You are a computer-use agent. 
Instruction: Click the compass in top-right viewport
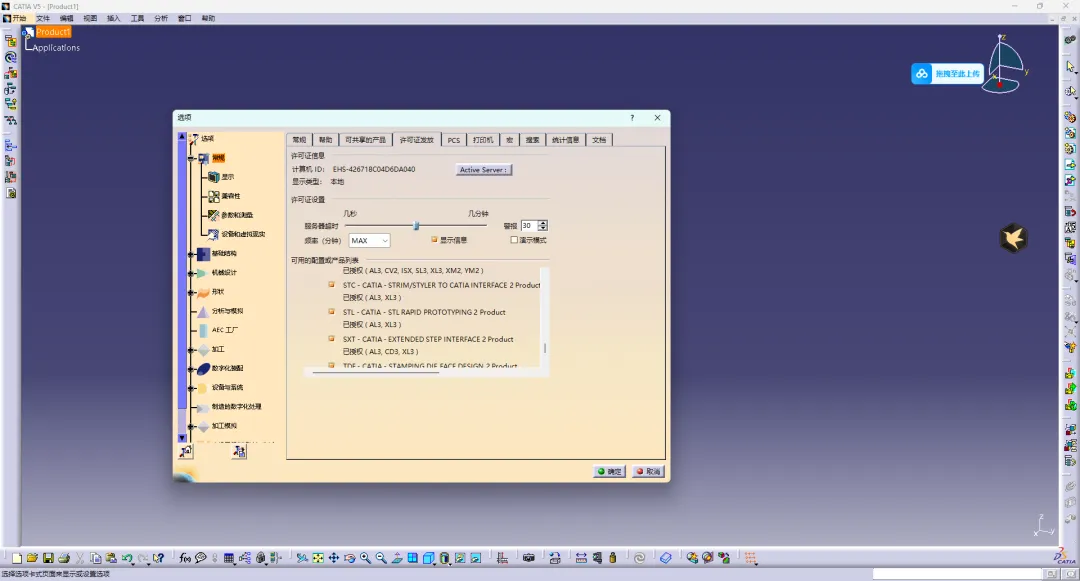pos(1005,63)
